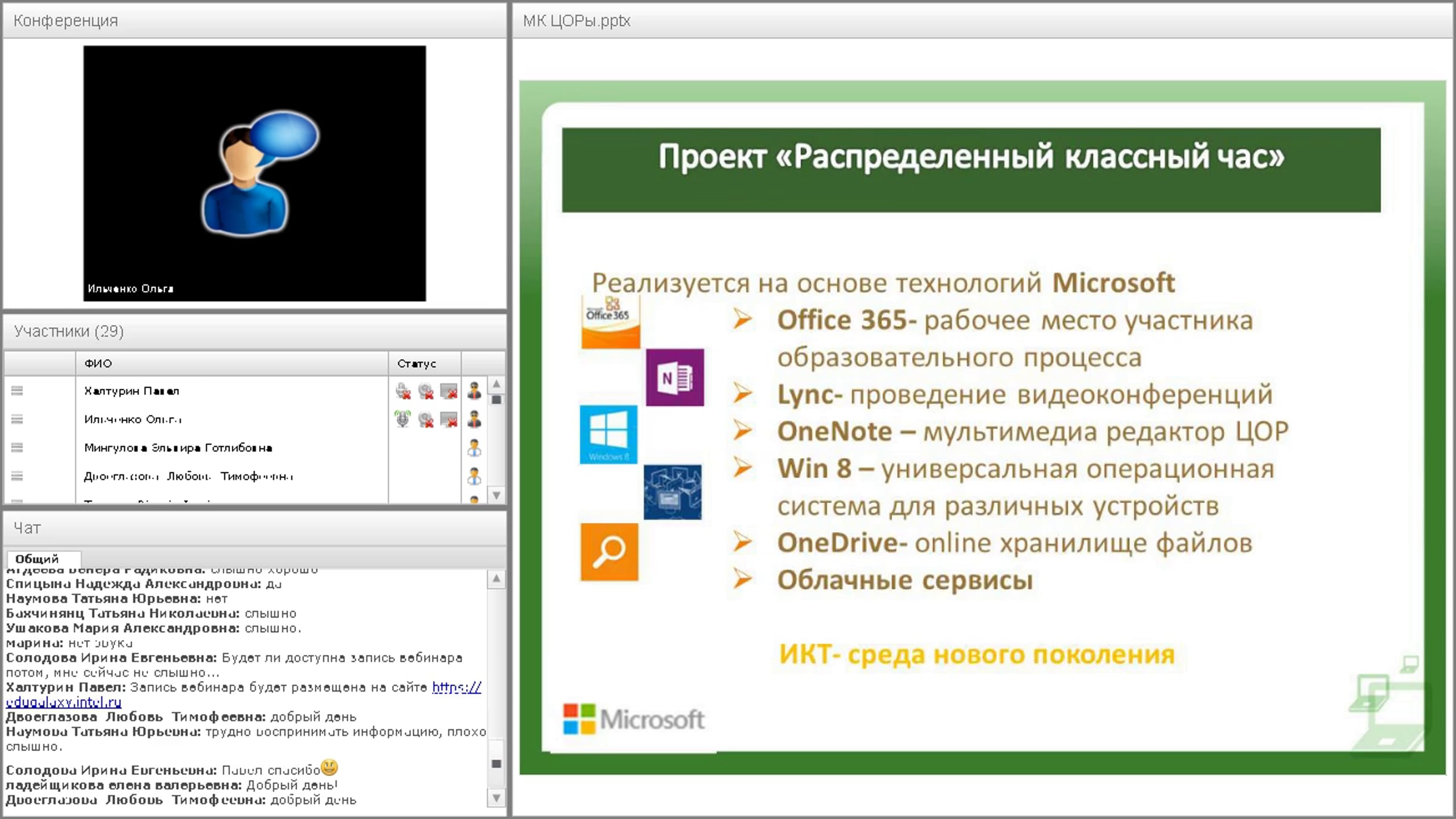The height and width of the screenshot is (819, 1456).
Task: Click the chat message from Спицына Надежда Александровна
Action: pyautogui.click(x=144, y=584)
